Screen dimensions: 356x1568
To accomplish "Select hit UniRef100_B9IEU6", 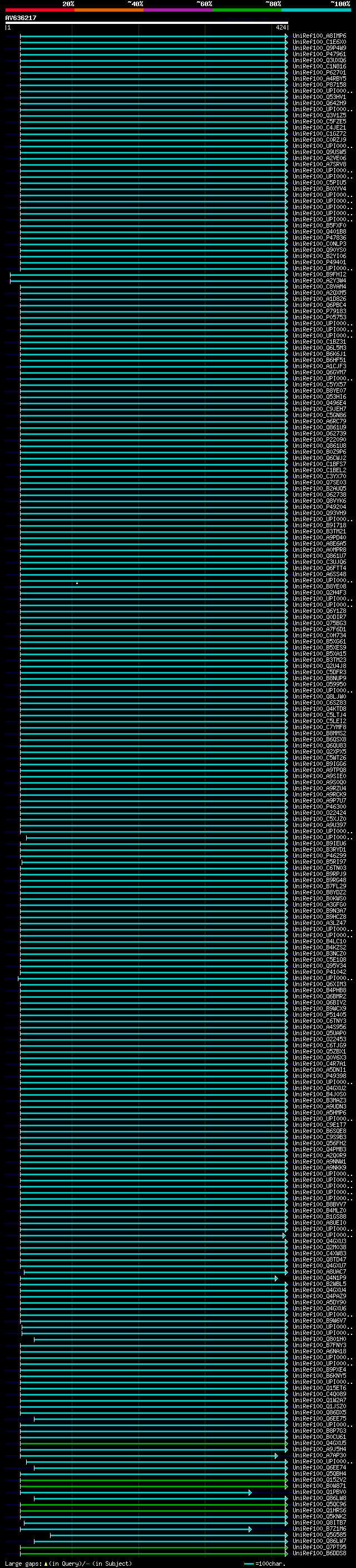I will click(319, 844).
